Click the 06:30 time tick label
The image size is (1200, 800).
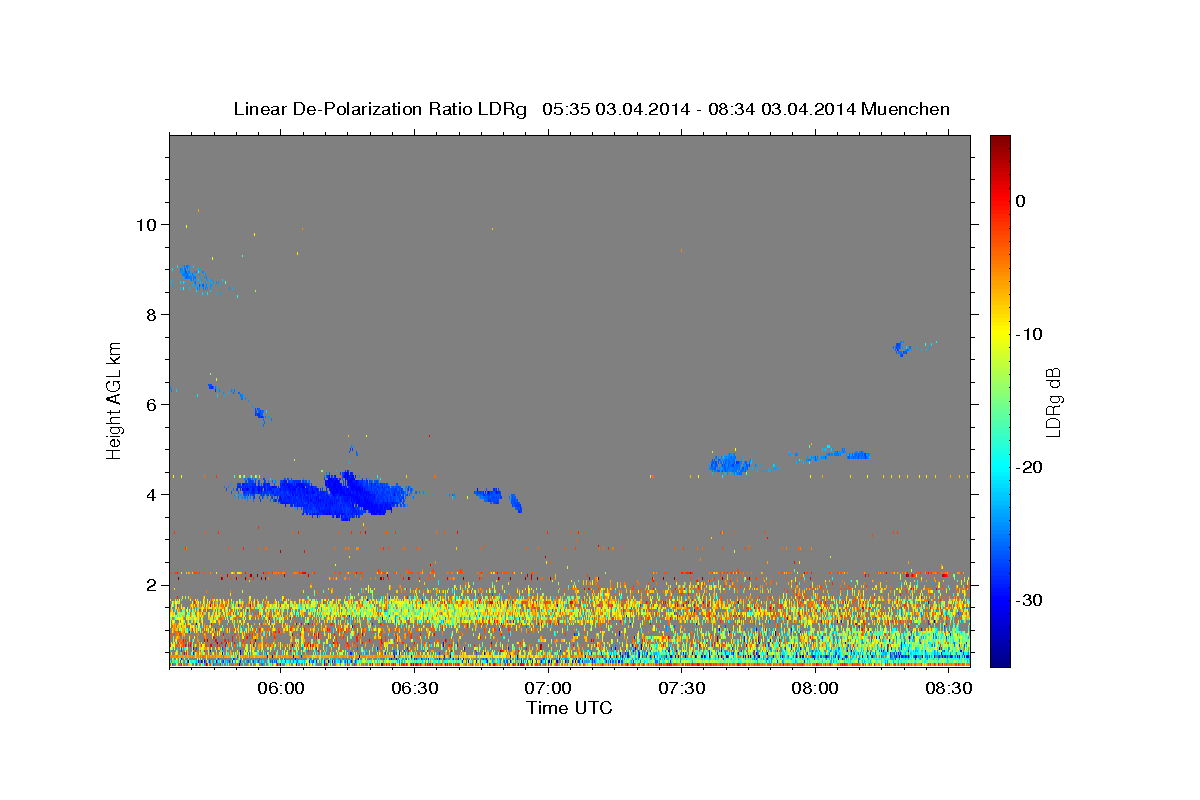coord(414,688)
